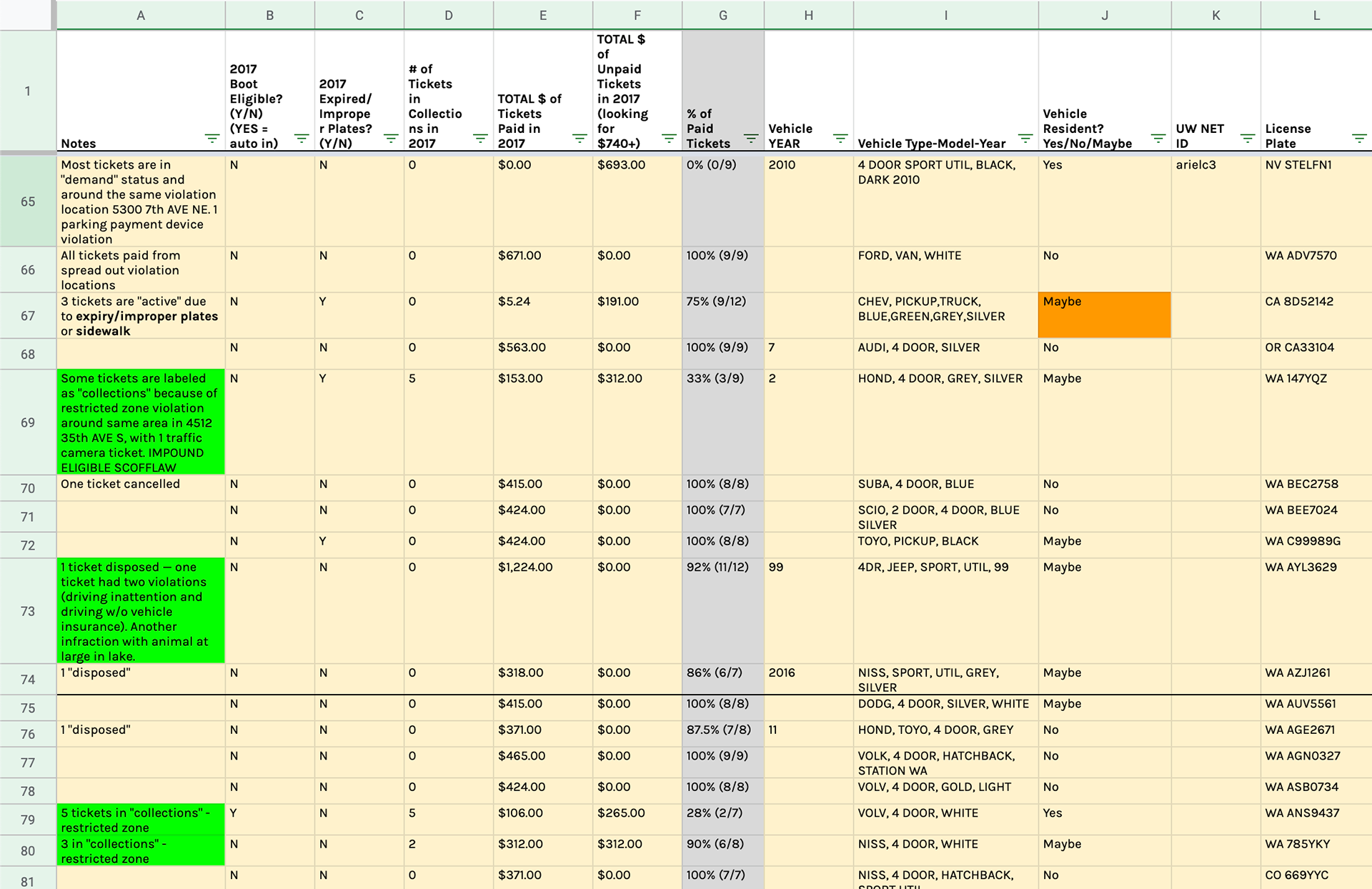Open filter for Vehicle Resident column
The image size is (1372, 889).
pyautogui.click(x=1158, y=139)
